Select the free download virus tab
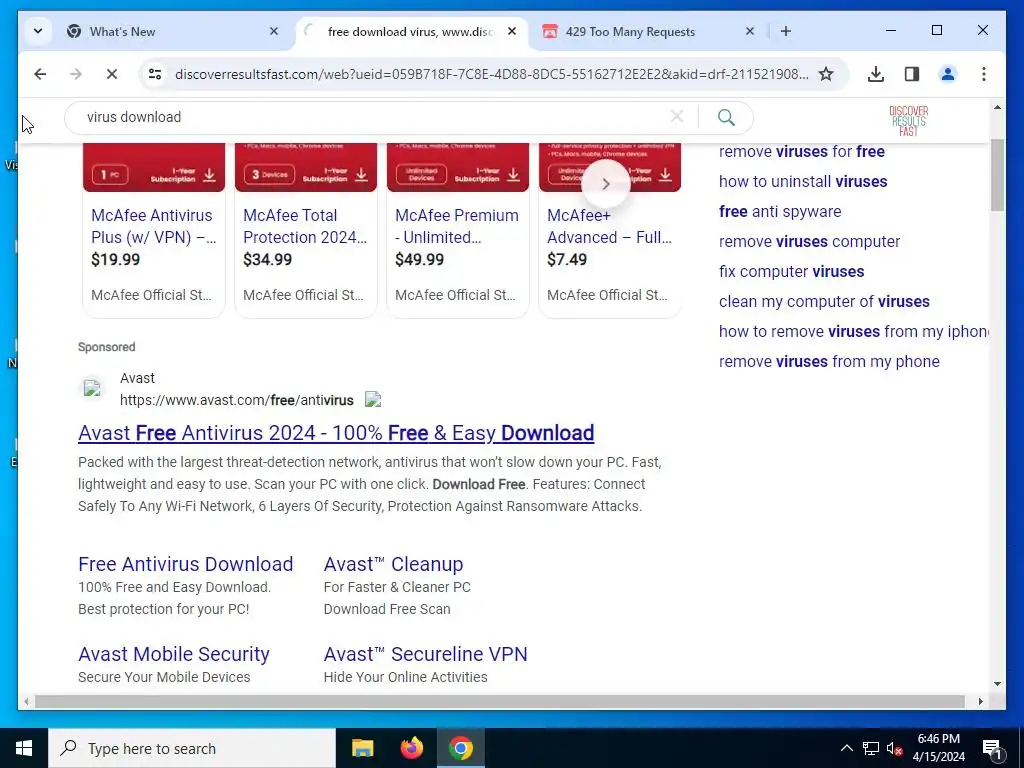1024x768 pixels. pyautogui.click(x=411, y=31)
